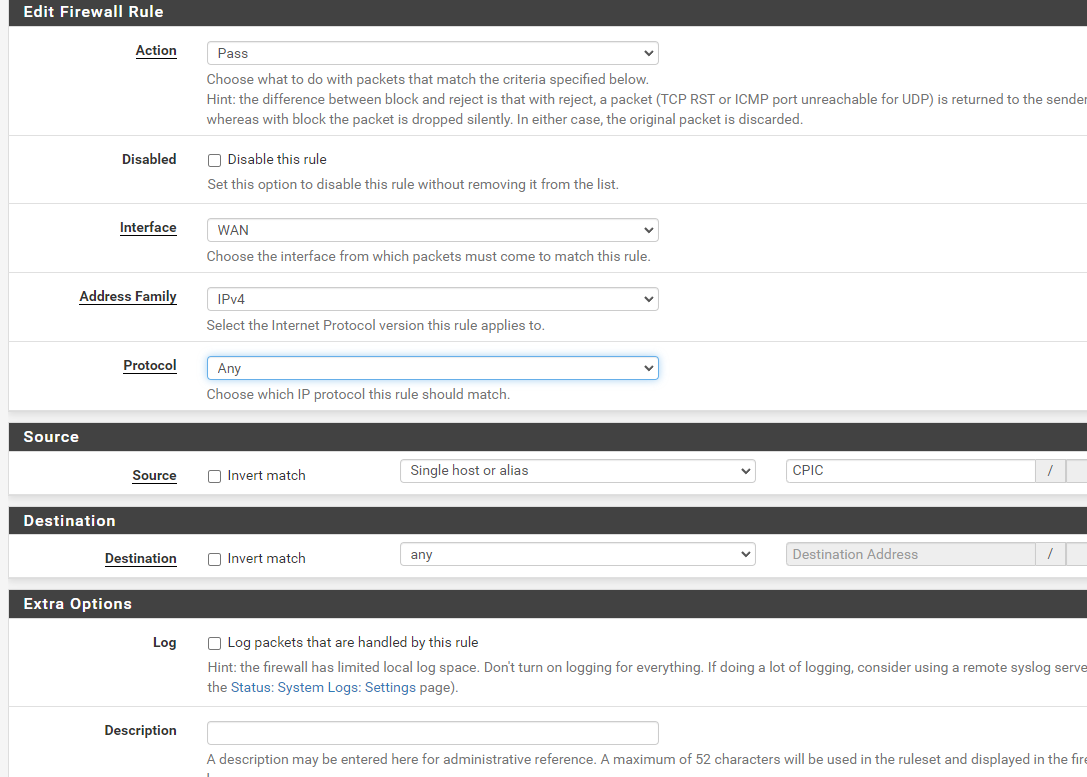The height and width of the screenshot is (777, 1087).
Task: Open the Source type dropdown
Action: click(x=577, y=471)
